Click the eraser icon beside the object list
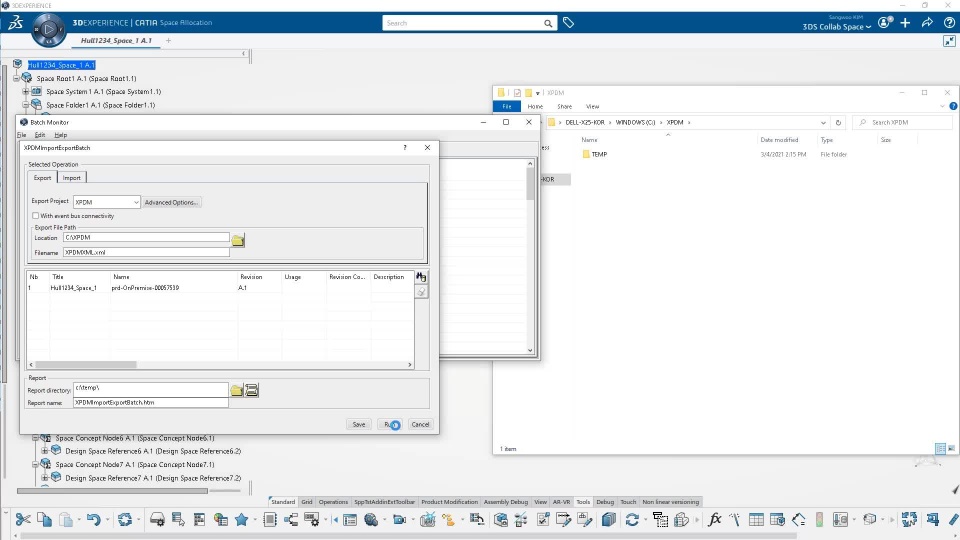960x540 pixels. 421,292
